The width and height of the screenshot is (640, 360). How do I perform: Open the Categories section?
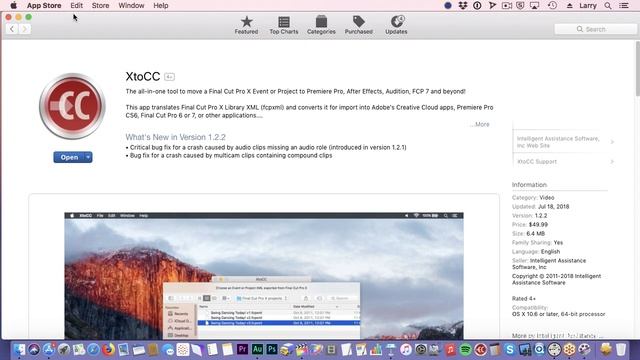(x=321, y=25)
